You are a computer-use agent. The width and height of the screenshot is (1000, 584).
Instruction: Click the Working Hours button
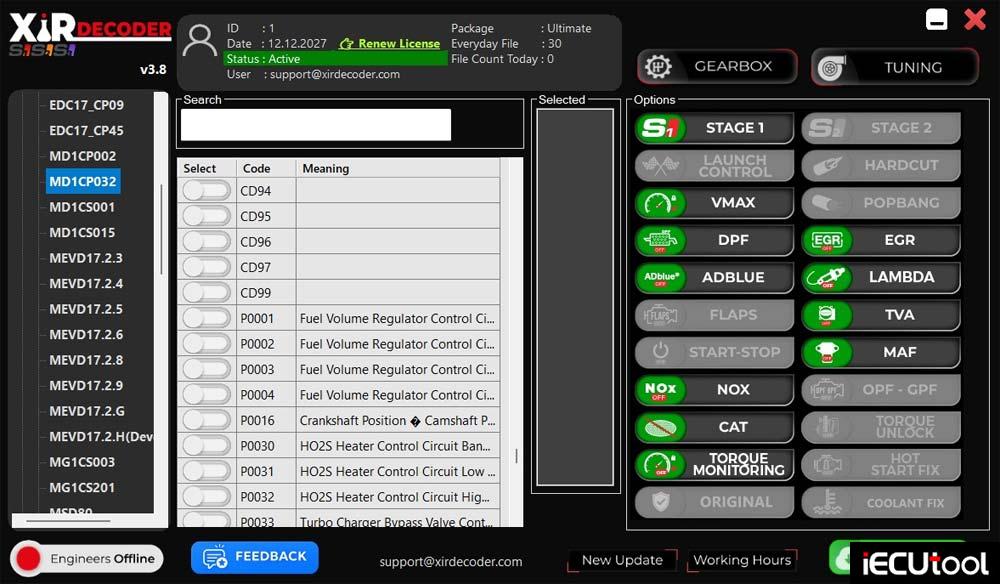742,560
